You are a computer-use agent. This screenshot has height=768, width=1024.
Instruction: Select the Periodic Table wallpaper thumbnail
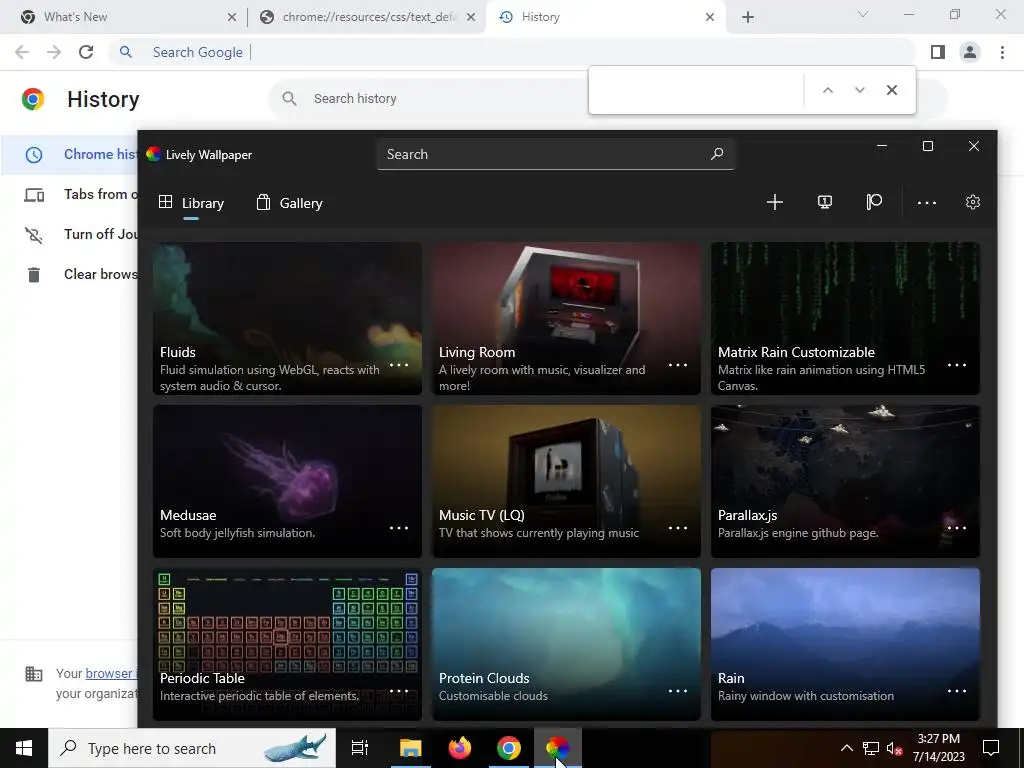[x=287, y=644]
